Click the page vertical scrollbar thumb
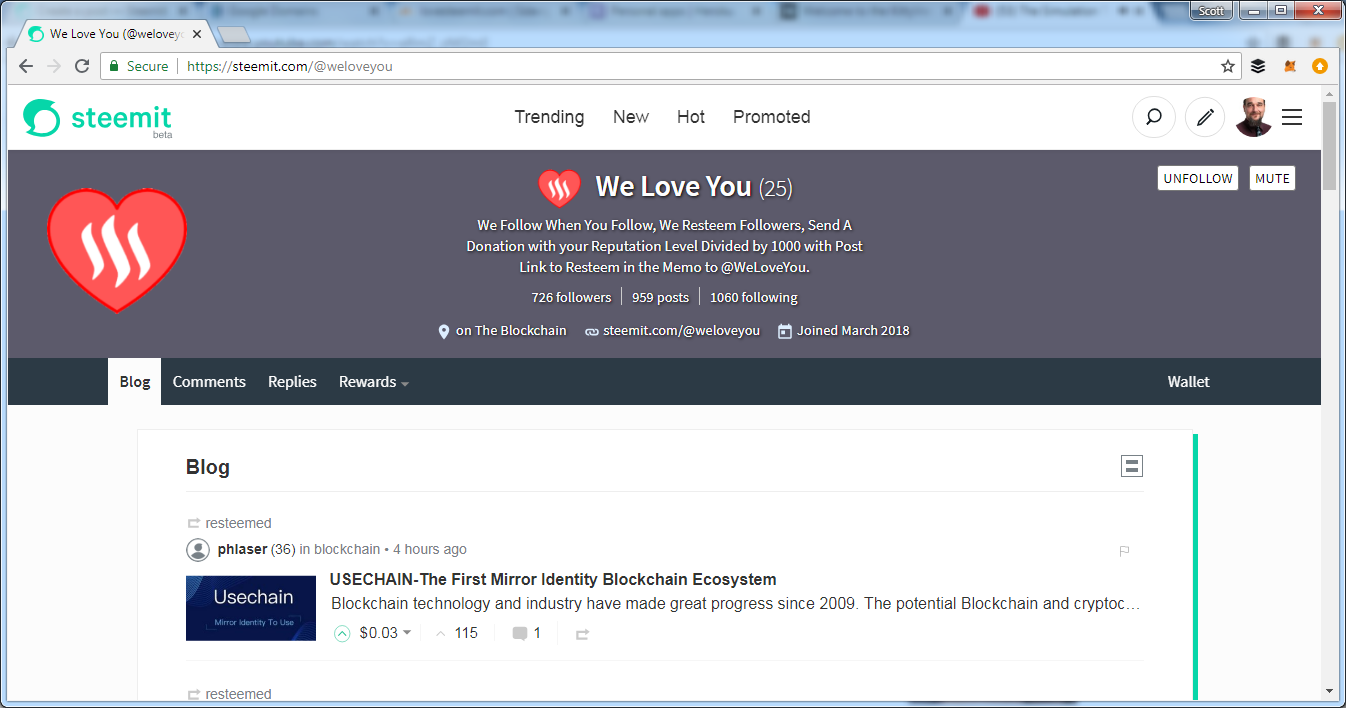Screen dimensions: 1346x708 1328,145
